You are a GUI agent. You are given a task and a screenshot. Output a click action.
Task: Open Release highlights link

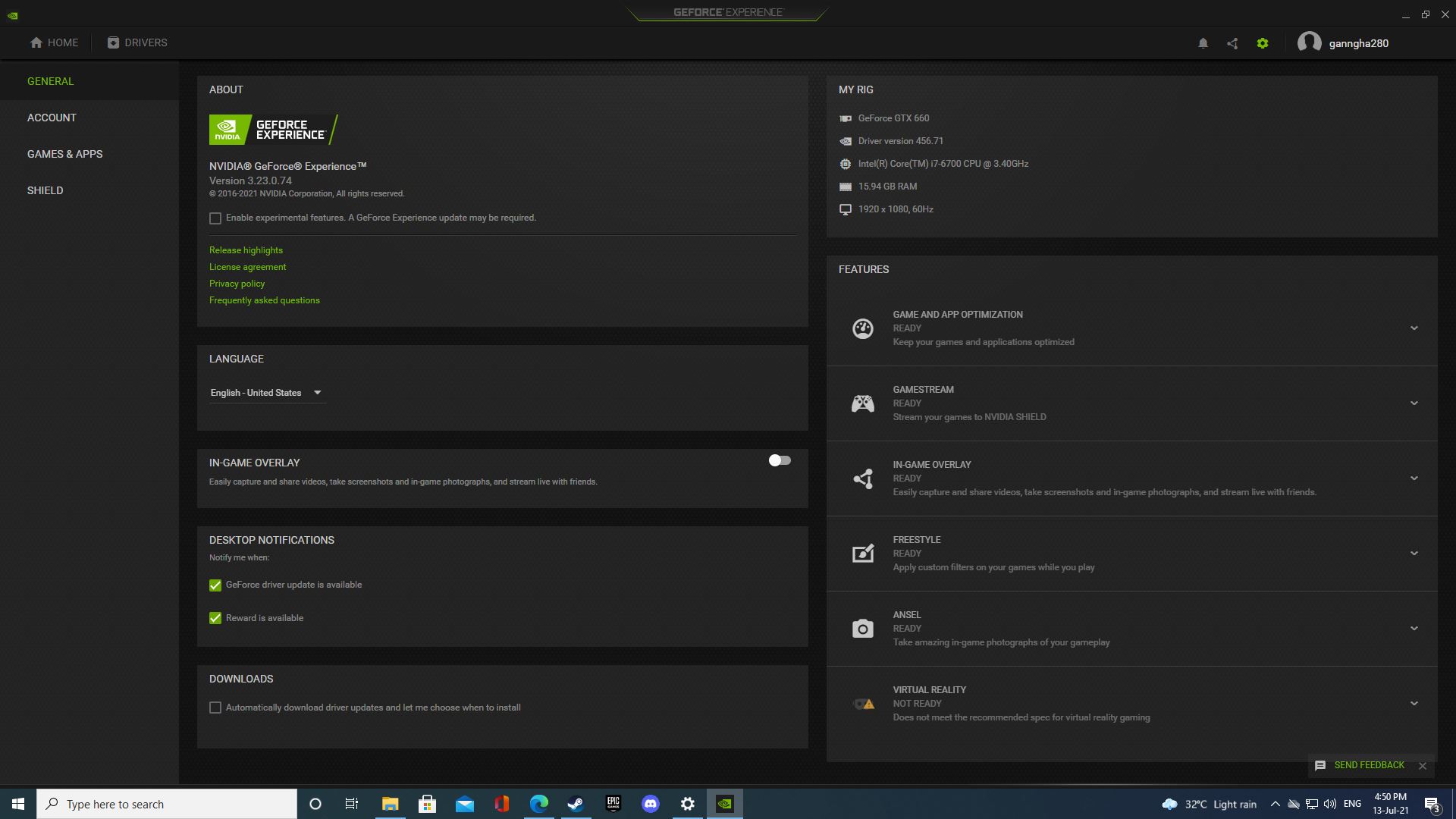(x=245, y=249)
